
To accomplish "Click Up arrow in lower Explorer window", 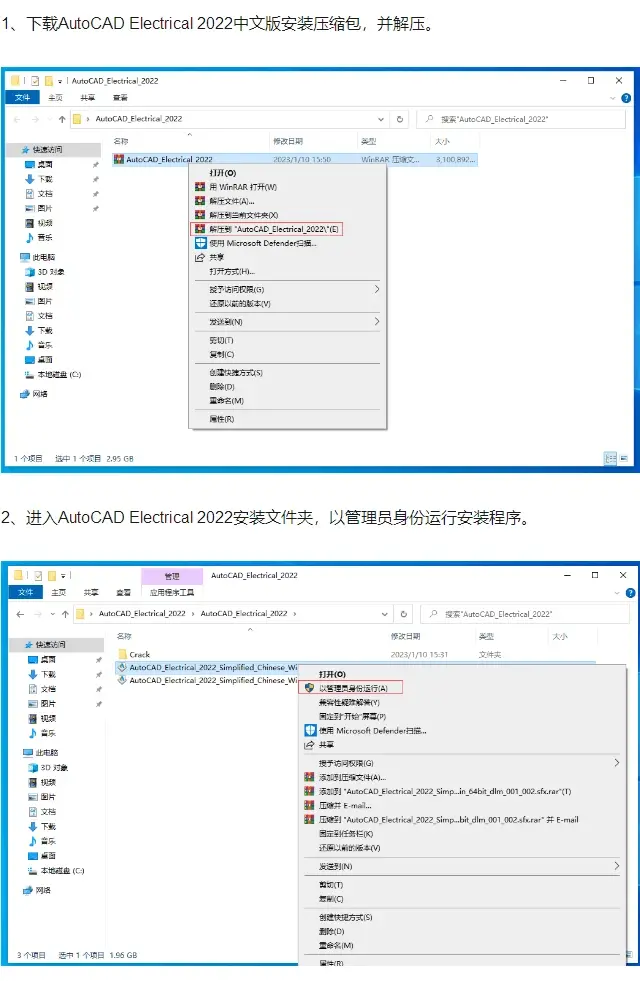I will pyautogui.click(x=65, y=614).
